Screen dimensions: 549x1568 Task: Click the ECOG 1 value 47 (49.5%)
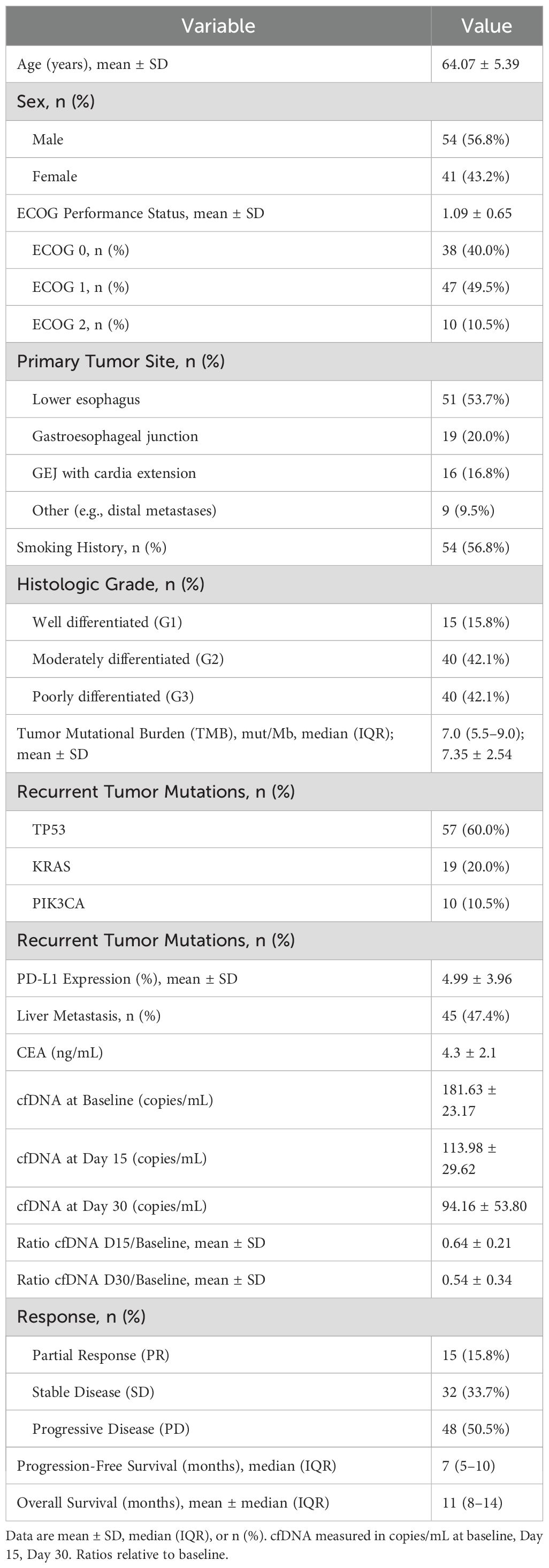coord(475,287)
